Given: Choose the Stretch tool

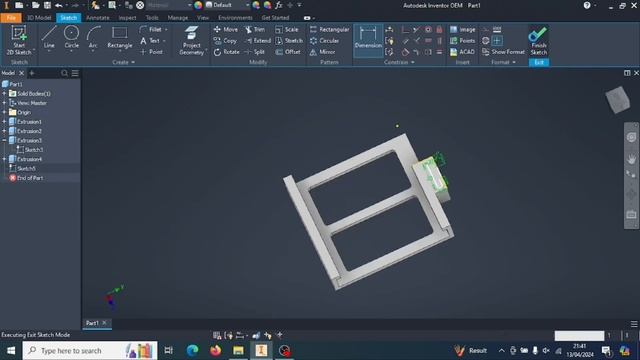Looking at the screenshot, I should coord(289,41).
